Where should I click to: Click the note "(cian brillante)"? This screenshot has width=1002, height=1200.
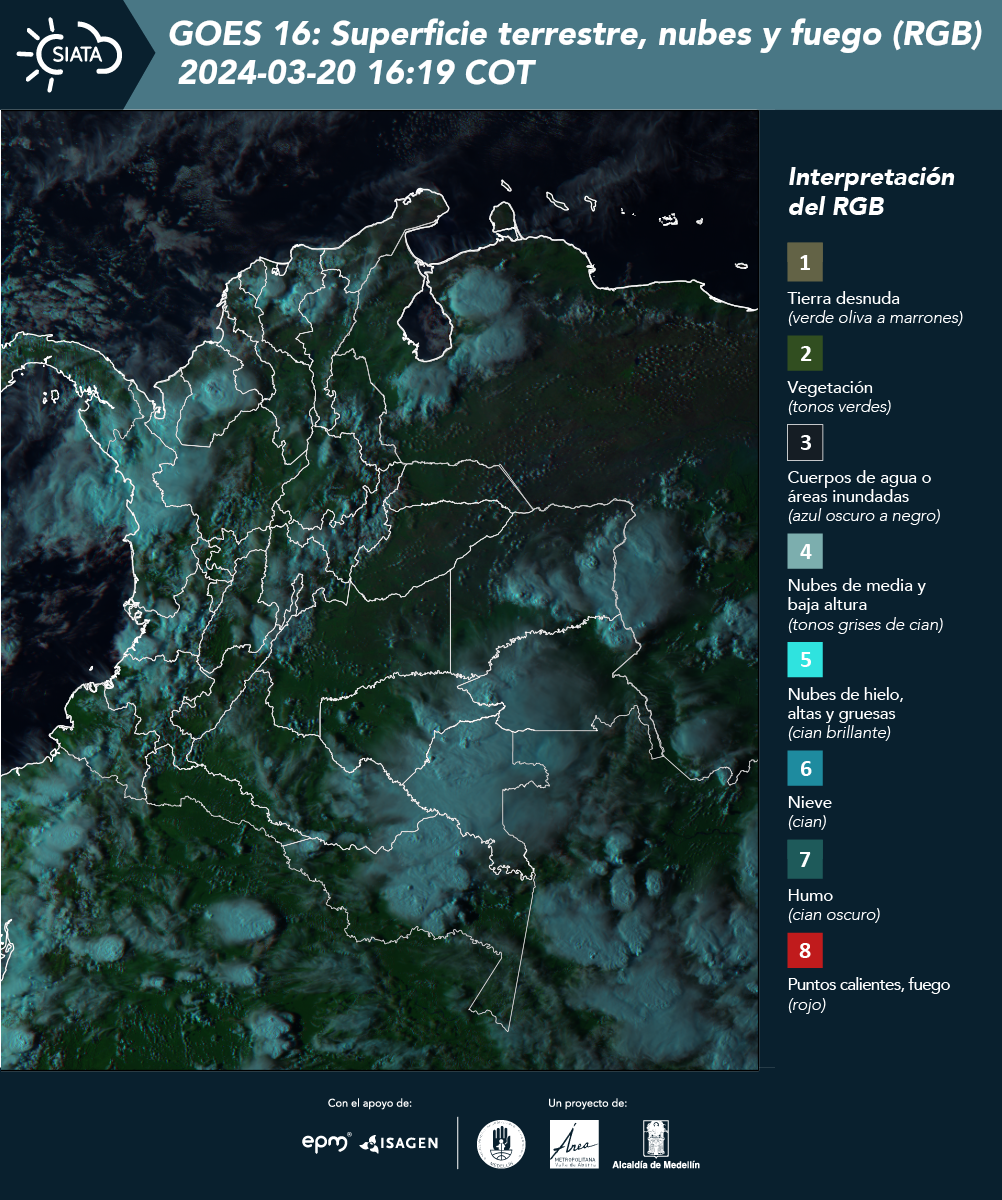(x=839, y=733)
